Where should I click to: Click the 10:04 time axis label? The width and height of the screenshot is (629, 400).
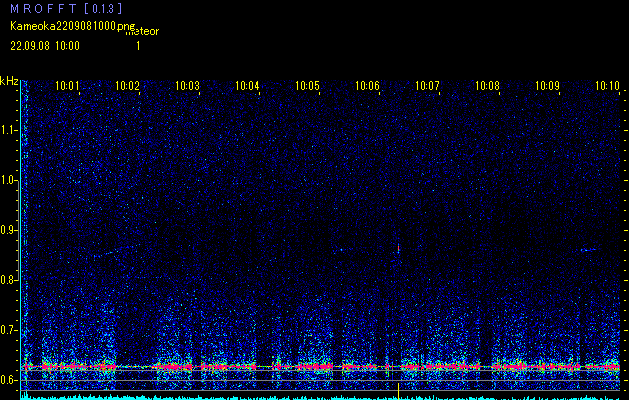(247, 85)
